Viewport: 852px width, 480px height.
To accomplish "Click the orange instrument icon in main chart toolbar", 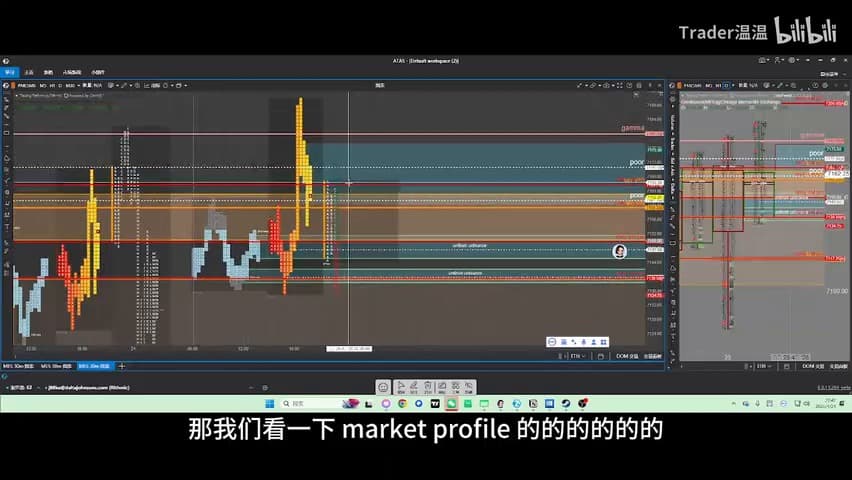I will 13,85.
